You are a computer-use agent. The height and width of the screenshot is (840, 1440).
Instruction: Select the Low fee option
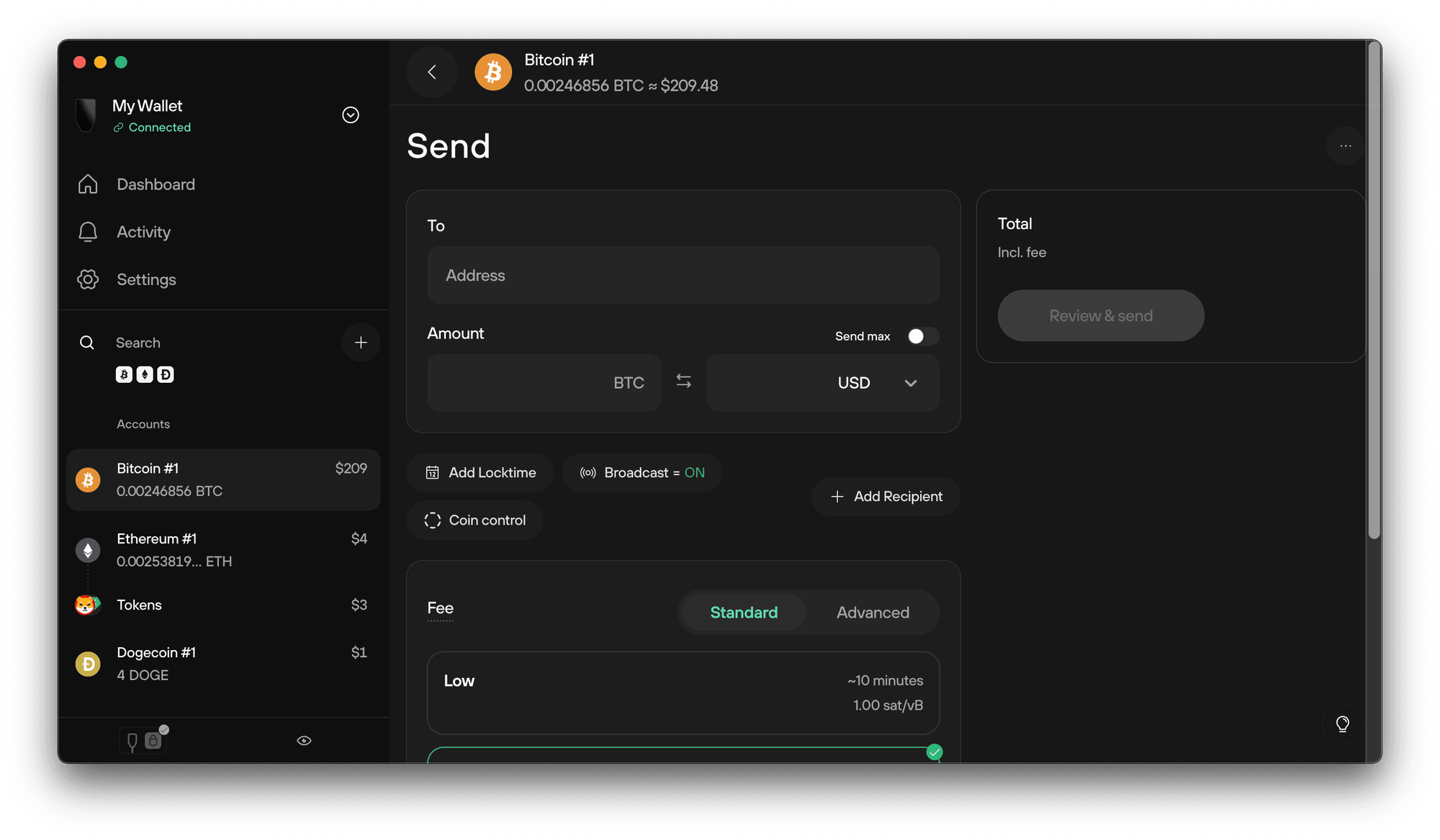coord(683,692)
